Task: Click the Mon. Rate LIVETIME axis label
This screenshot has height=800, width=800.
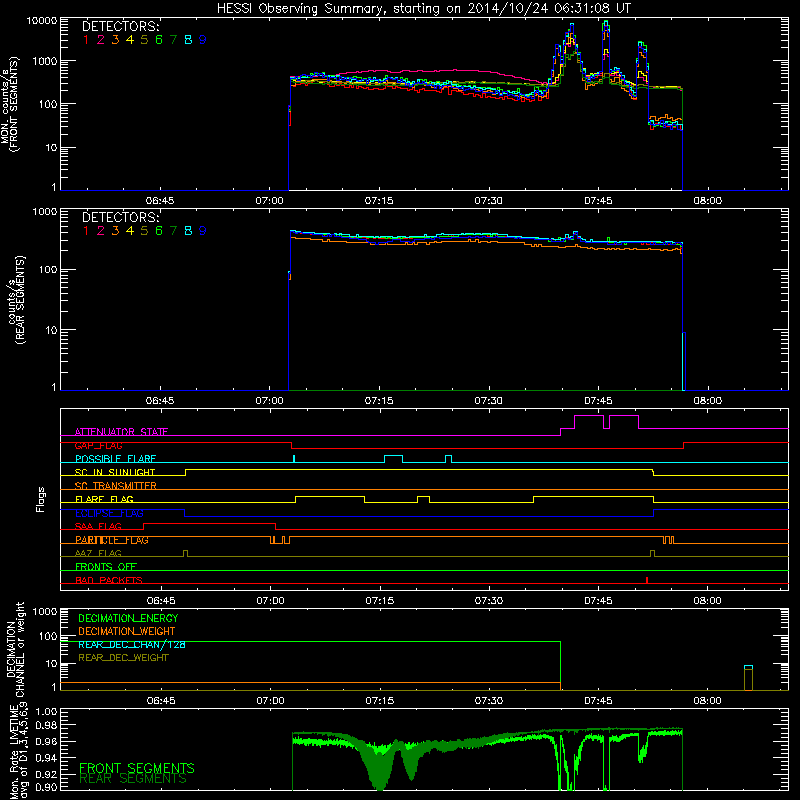Action: 18,752
